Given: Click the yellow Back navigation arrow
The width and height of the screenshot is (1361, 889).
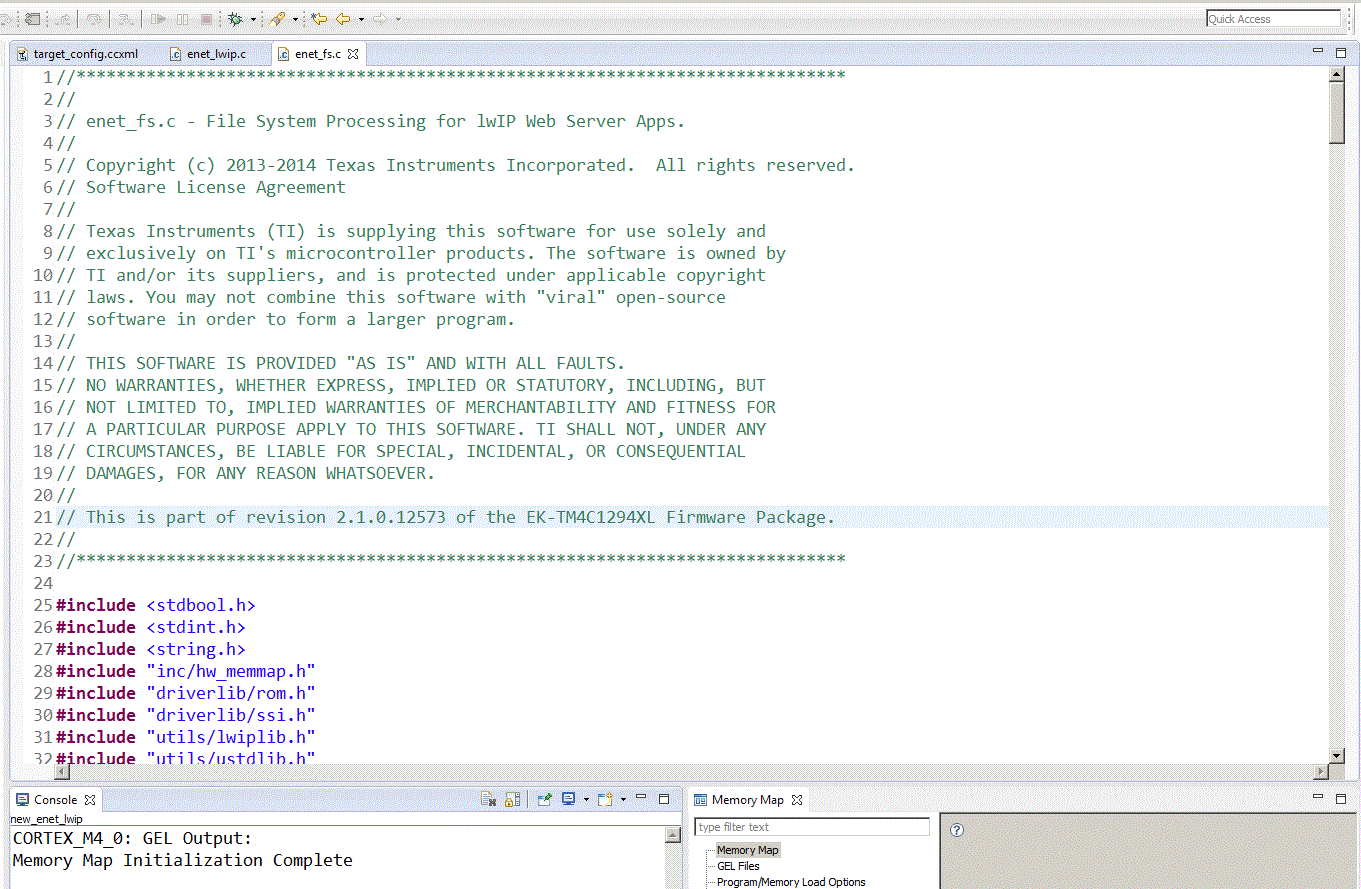Looking at the screenshot, I should click(x=343, y=19).
